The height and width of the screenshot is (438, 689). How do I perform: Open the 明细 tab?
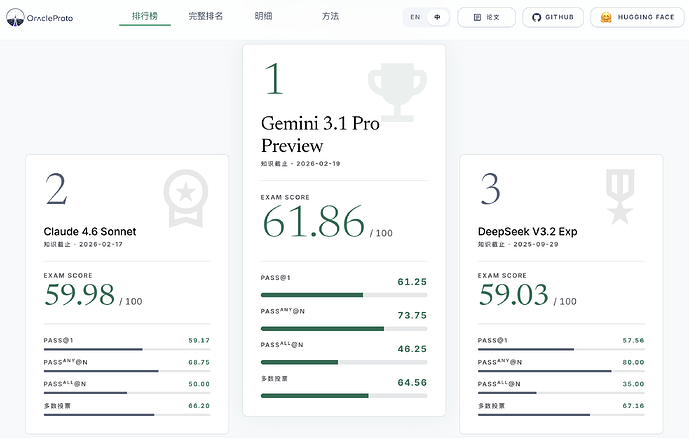tap(263, 16)
